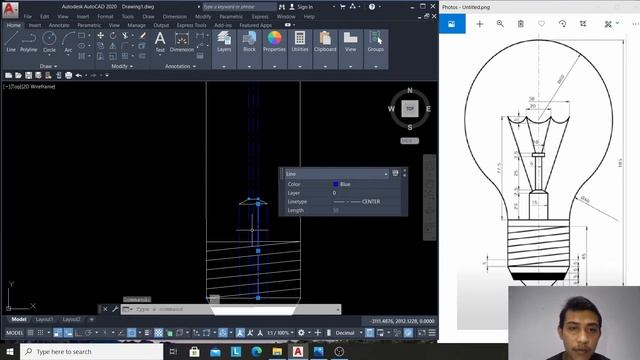This screenshot has height=360, width=640.
Task: Open the Text annotation tool
Action: click(160, 42)
